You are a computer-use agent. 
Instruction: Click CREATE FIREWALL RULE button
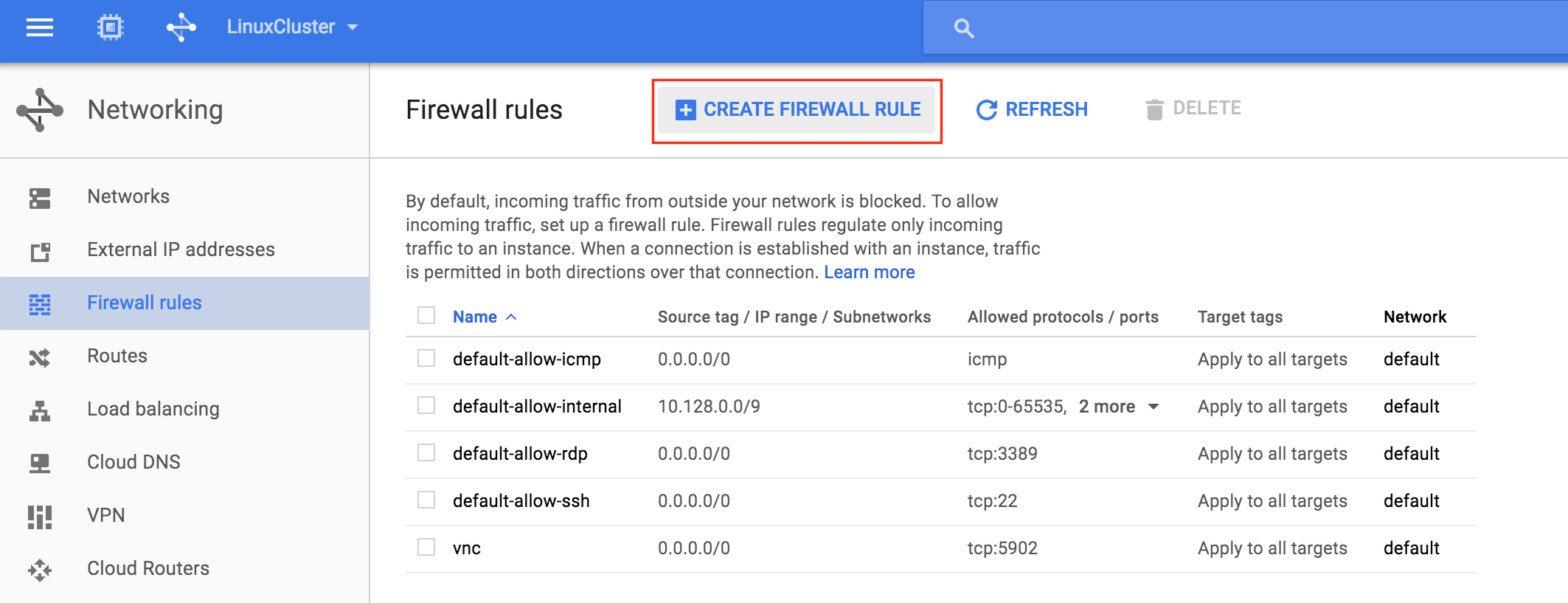pos(797,109)
